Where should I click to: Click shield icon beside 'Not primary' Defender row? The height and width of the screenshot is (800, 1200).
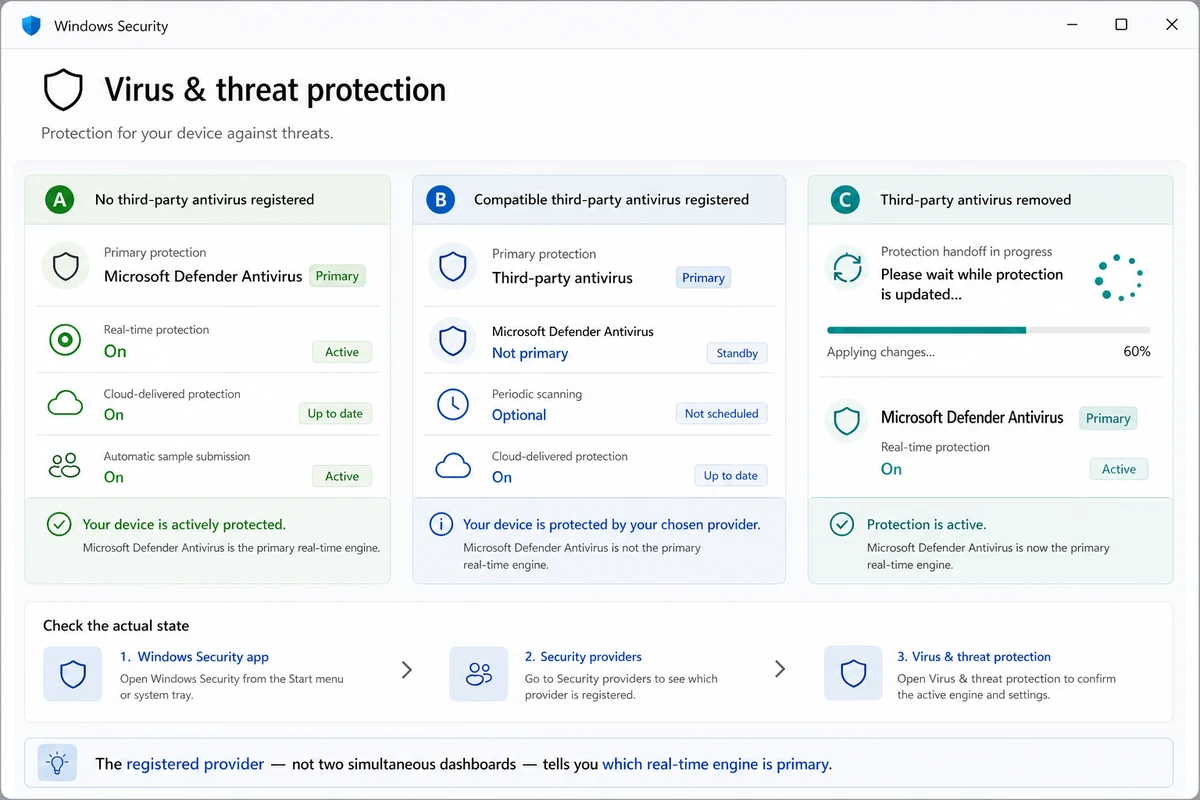click(x=453, y=340)
